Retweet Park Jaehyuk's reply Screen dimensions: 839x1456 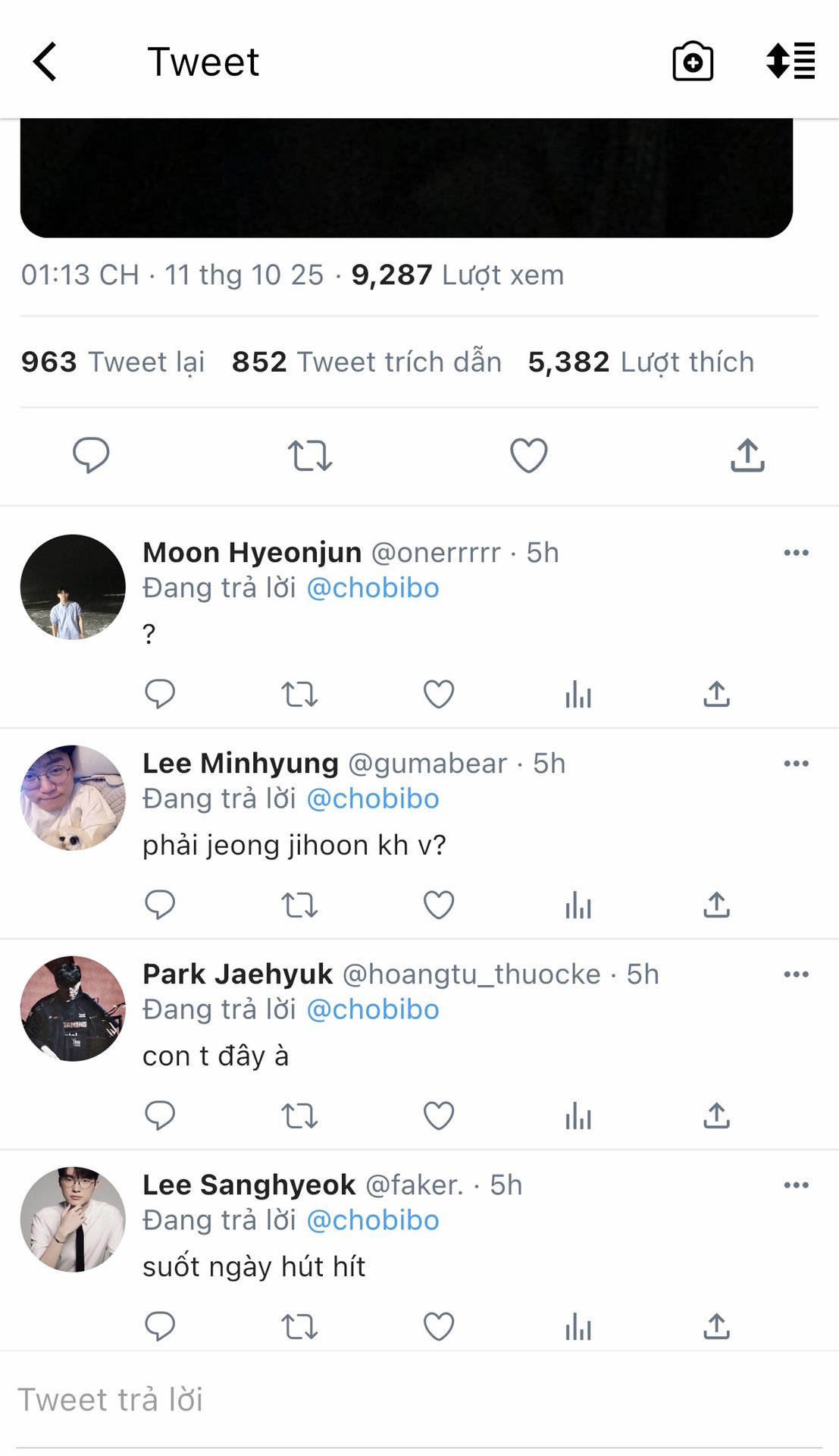point(299,1116)
